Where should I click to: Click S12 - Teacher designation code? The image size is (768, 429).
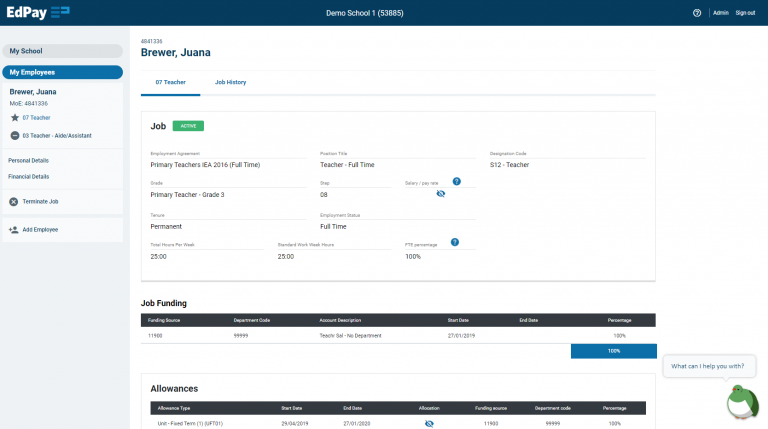[509, 165]
